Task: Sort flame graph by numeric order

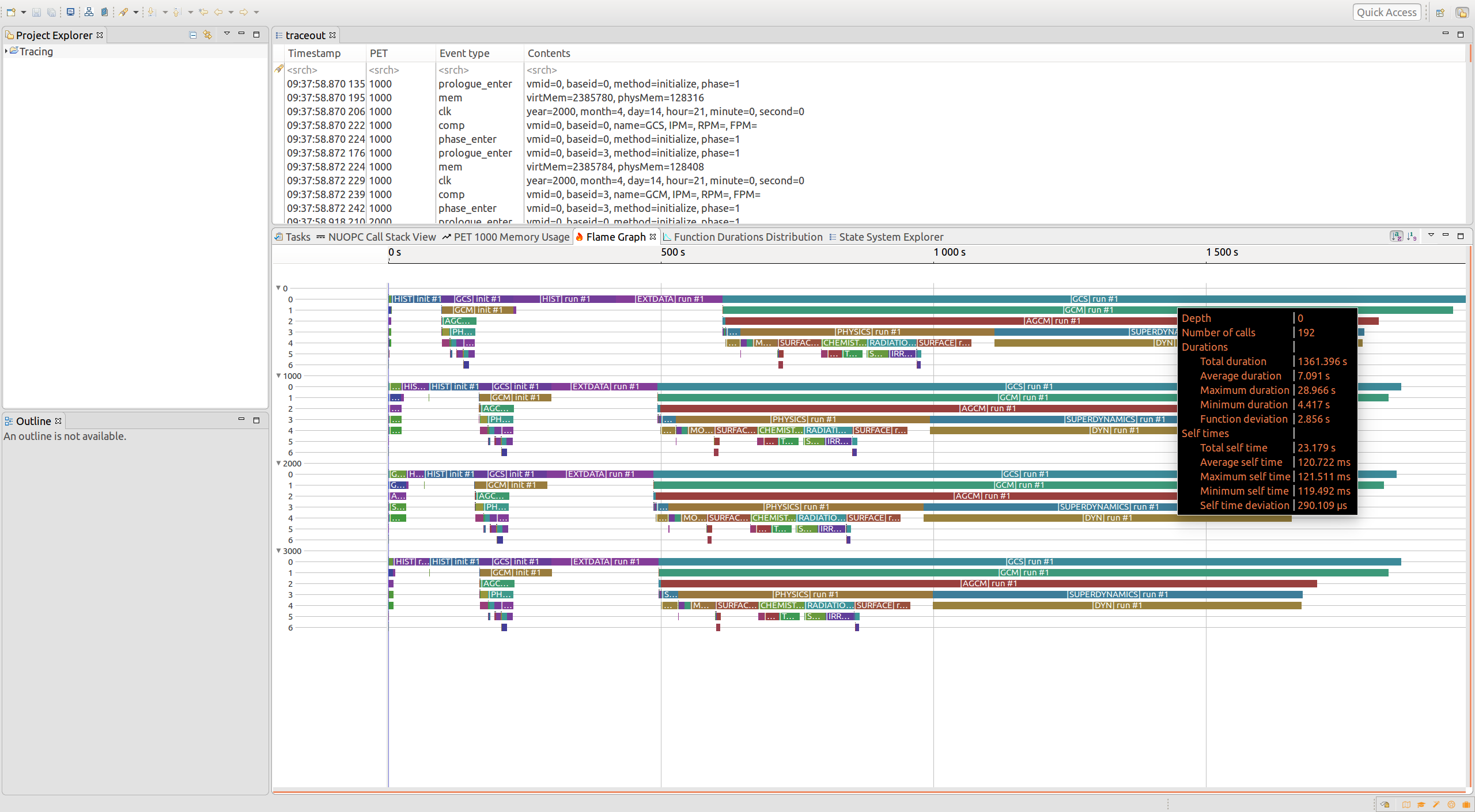Action: click(x=1412, y=236)
